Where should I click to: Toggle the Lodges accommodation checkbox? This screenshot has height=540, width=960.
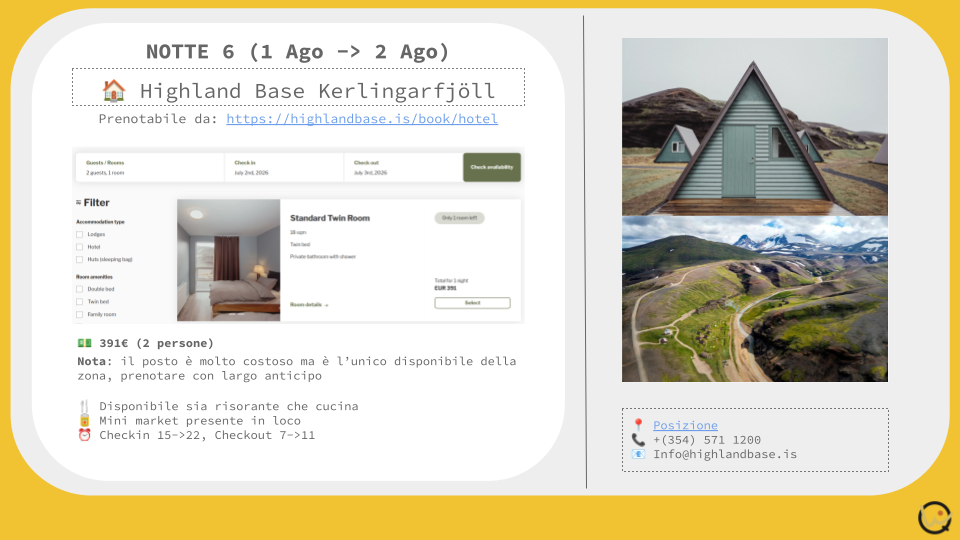tap(80, 234)
